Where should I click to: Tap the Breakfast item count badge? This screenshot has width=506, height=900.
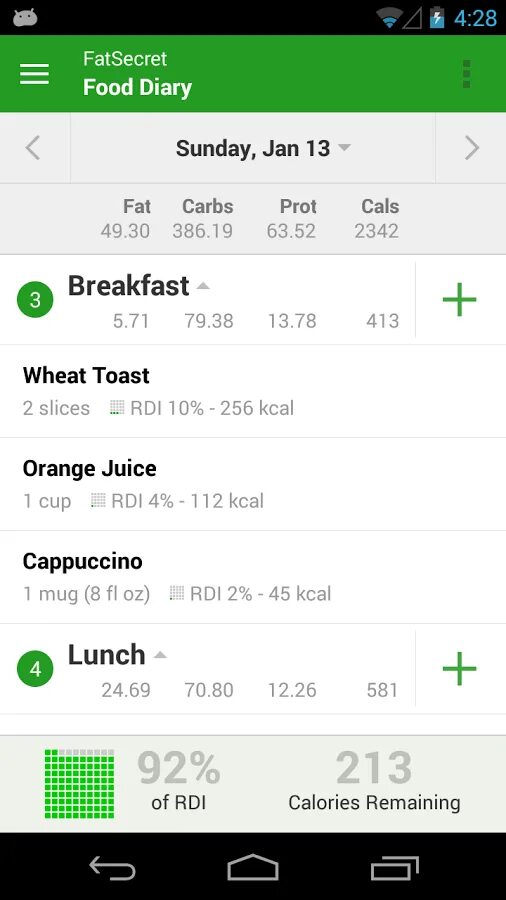click(35, 300)
